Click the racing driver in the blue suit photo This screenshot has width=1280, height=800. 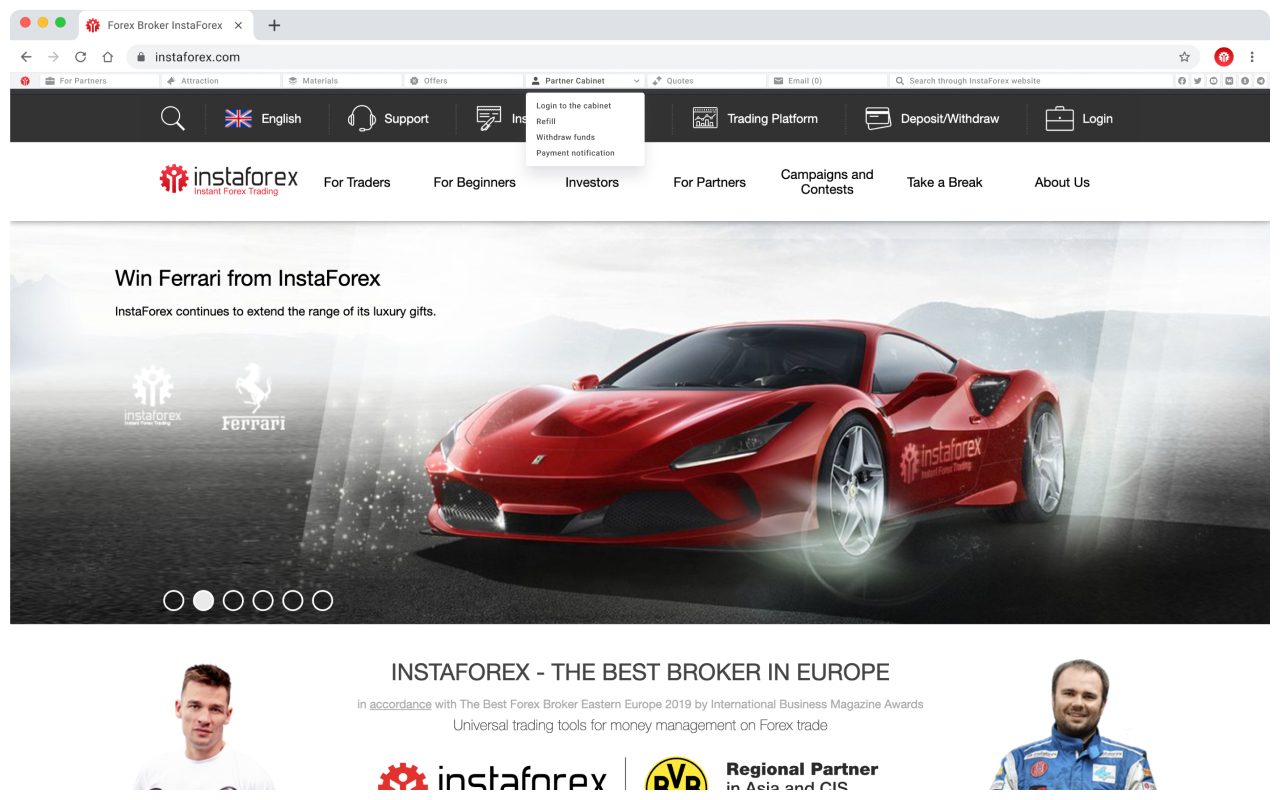click(1074, 725)
